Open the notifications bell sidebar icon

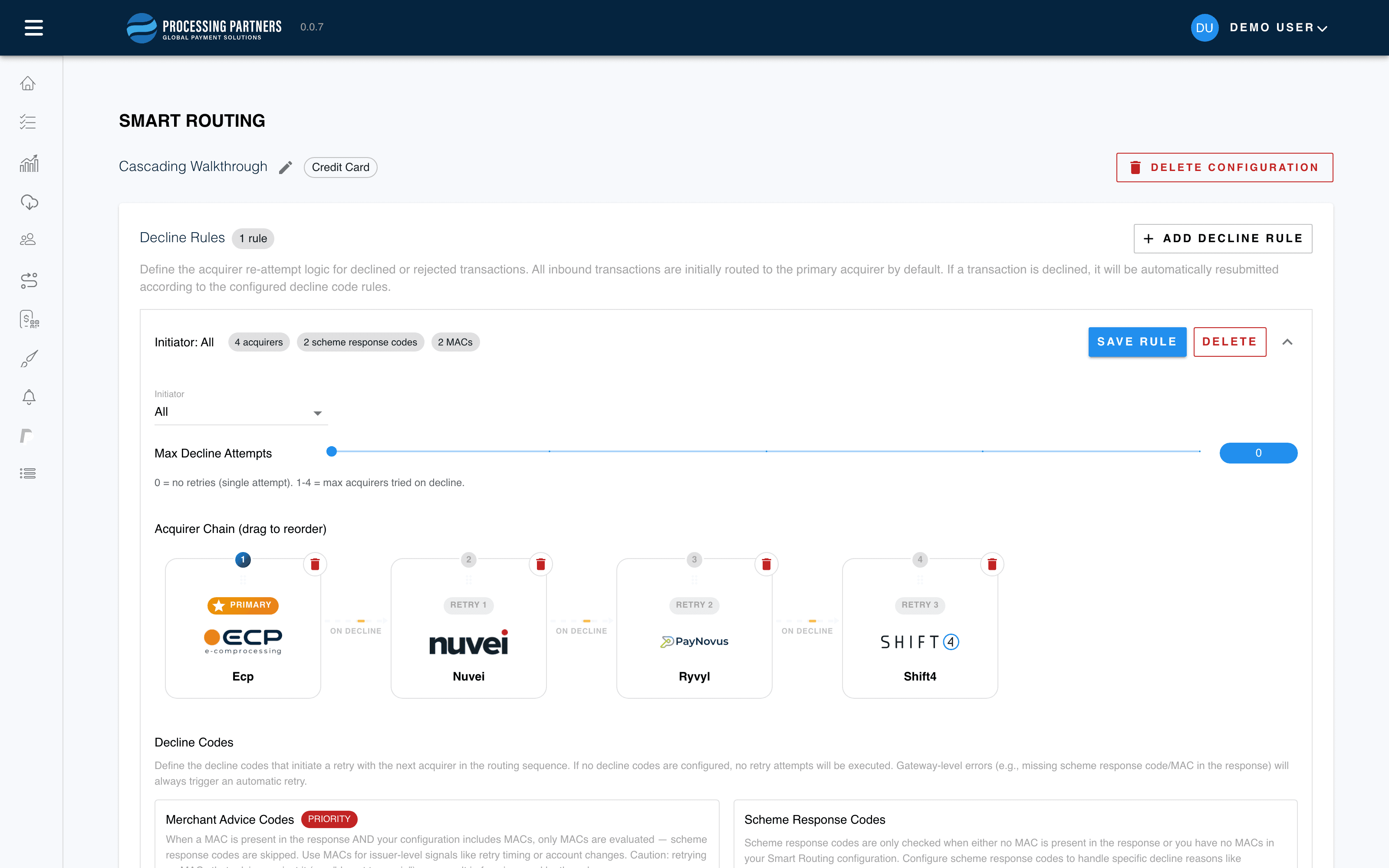[x=29, y=397]
